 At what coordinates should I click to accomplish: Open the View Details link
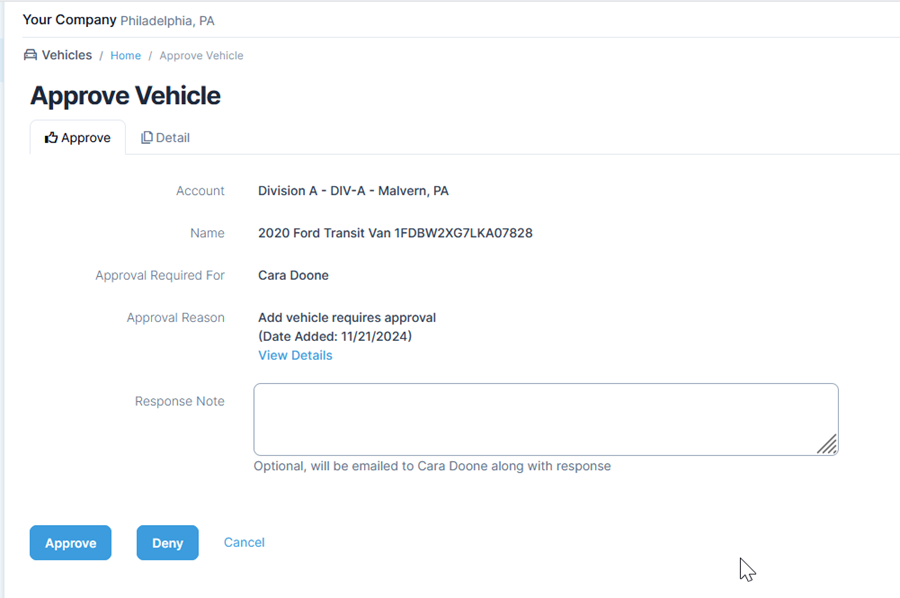(295, 355)
